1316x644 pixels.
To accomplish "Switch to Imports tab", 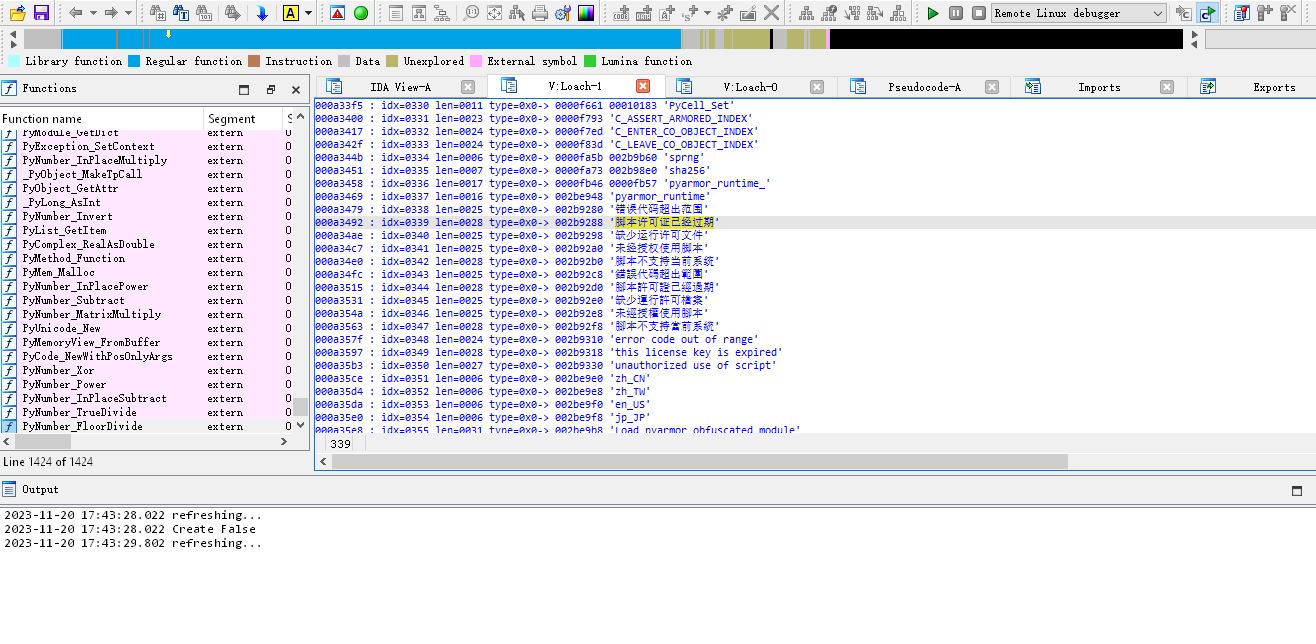I will coord(1099,87).
